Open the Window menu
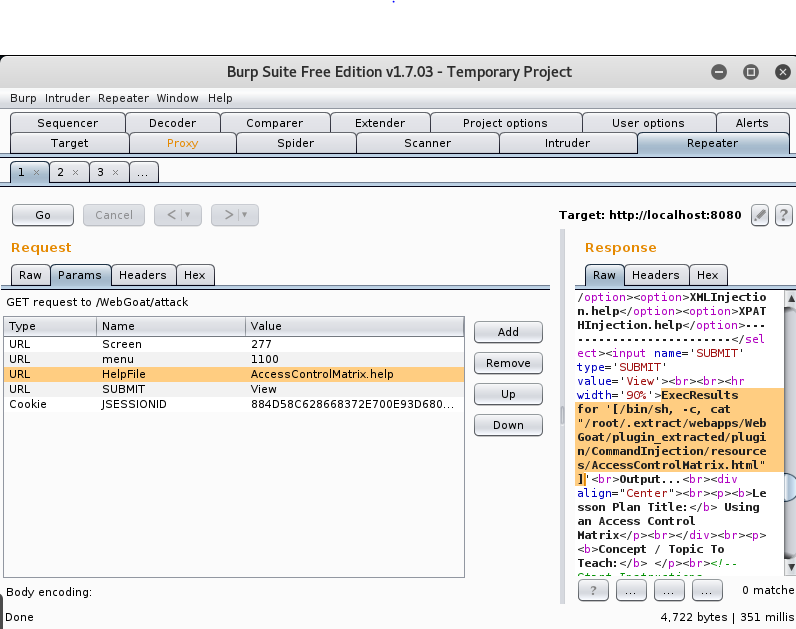The width and height of the screenshot is (796, 629). (178, 98)
